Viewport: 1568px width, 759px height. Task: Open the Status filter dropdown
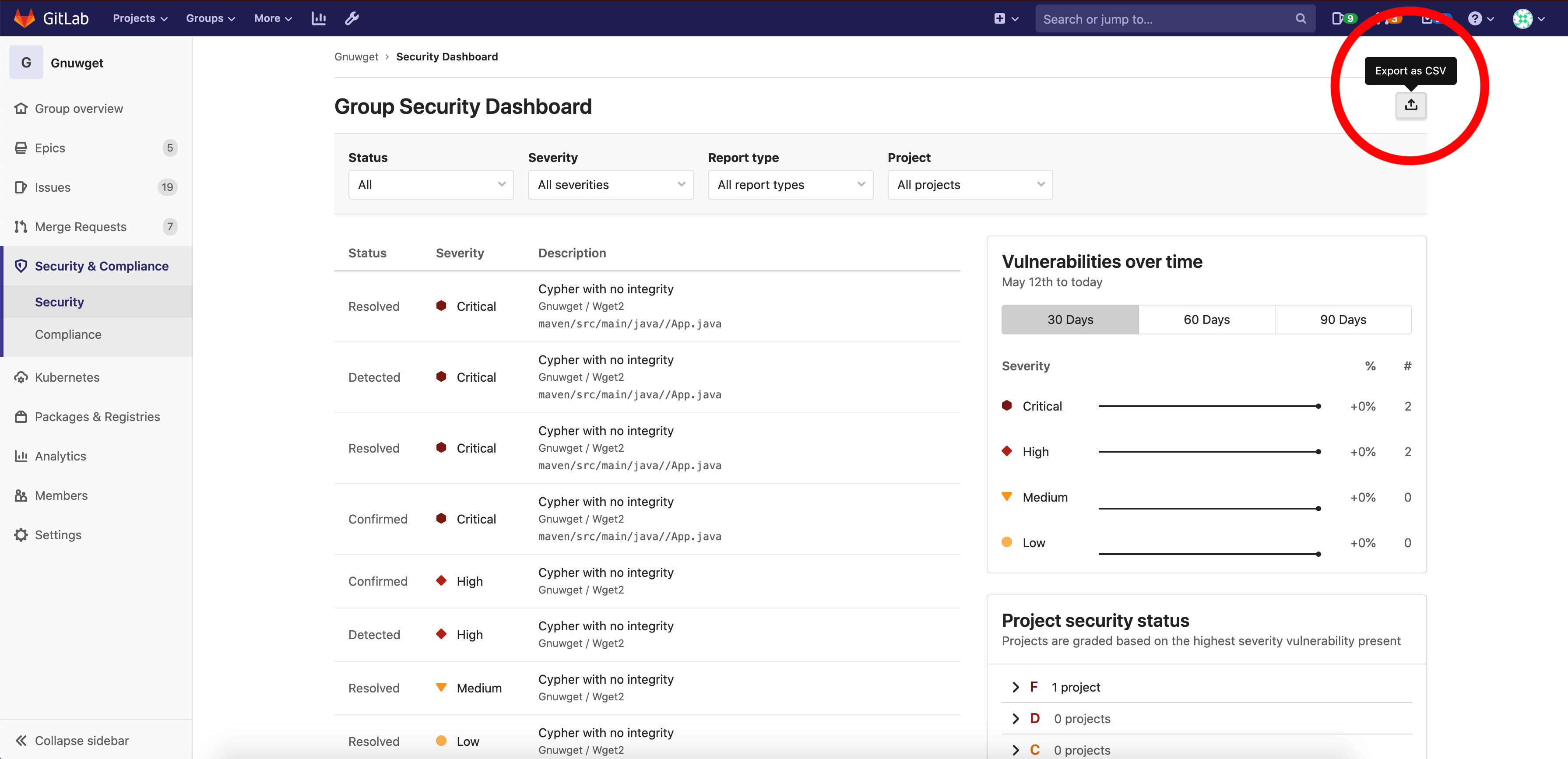(430, 184)
